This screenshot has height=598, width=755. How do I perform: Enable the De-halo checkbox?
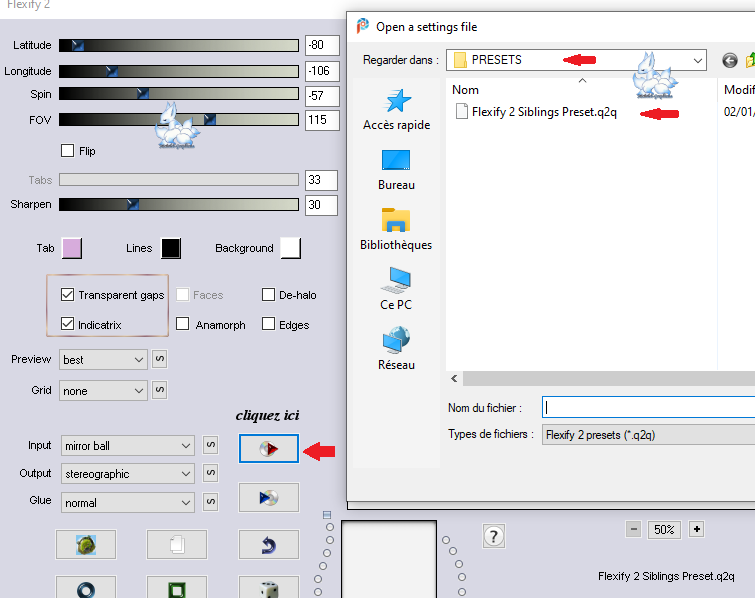(268, 295)
